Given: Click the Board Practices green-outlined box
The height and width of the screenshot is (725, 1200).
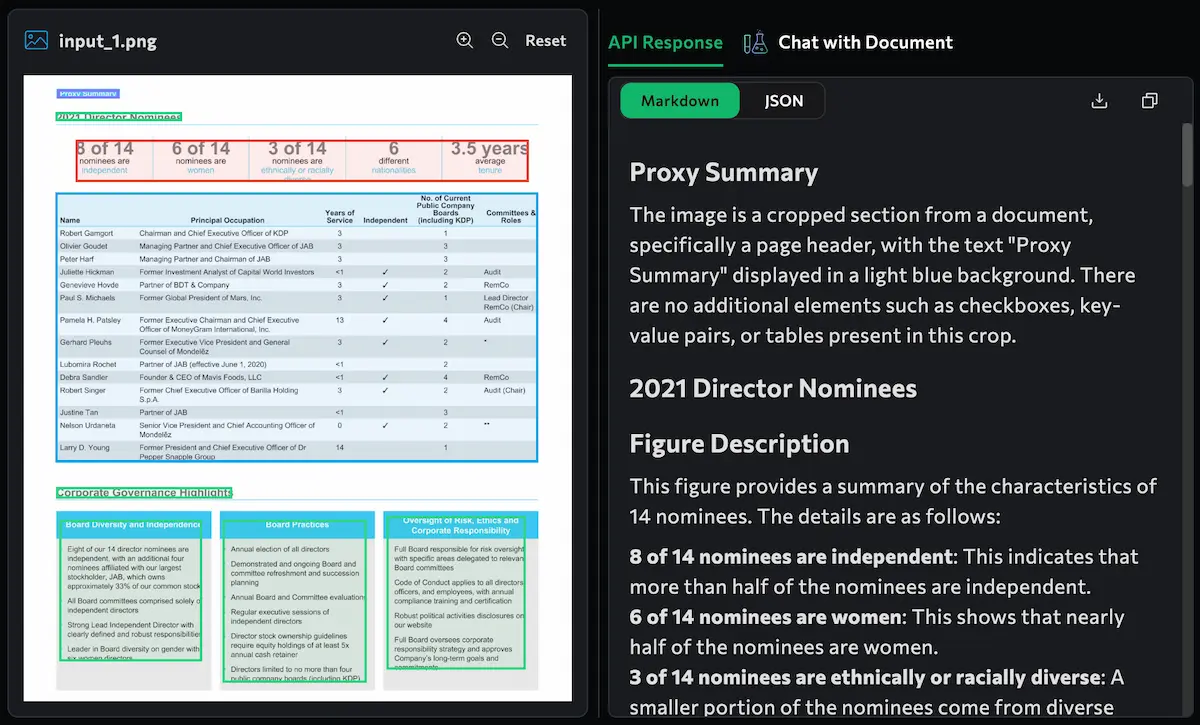Looking at the screenshot, I should [295, 600].
